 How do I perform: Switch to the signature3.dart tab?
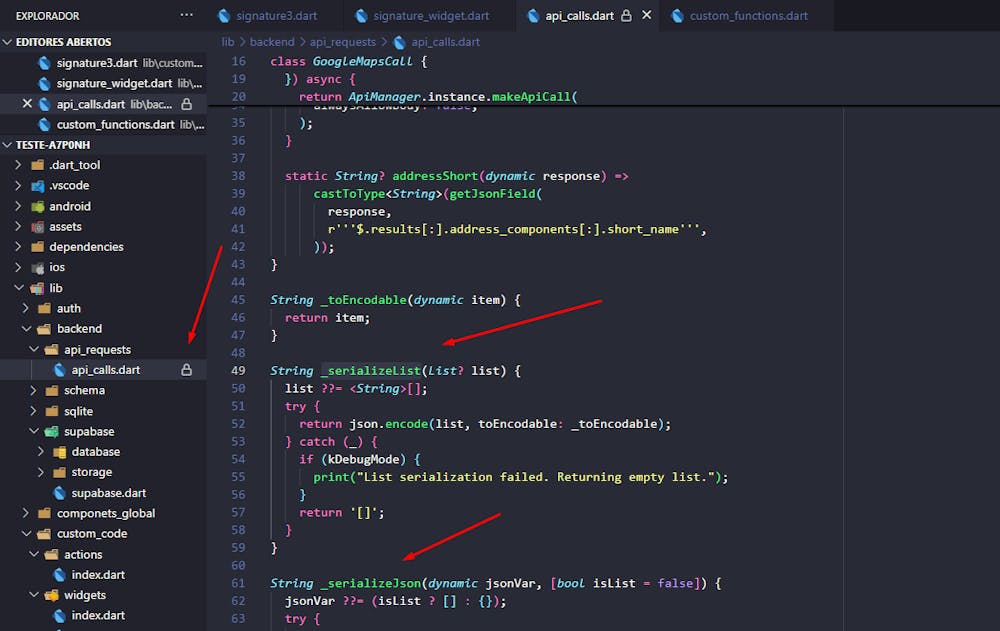[274, 16]
